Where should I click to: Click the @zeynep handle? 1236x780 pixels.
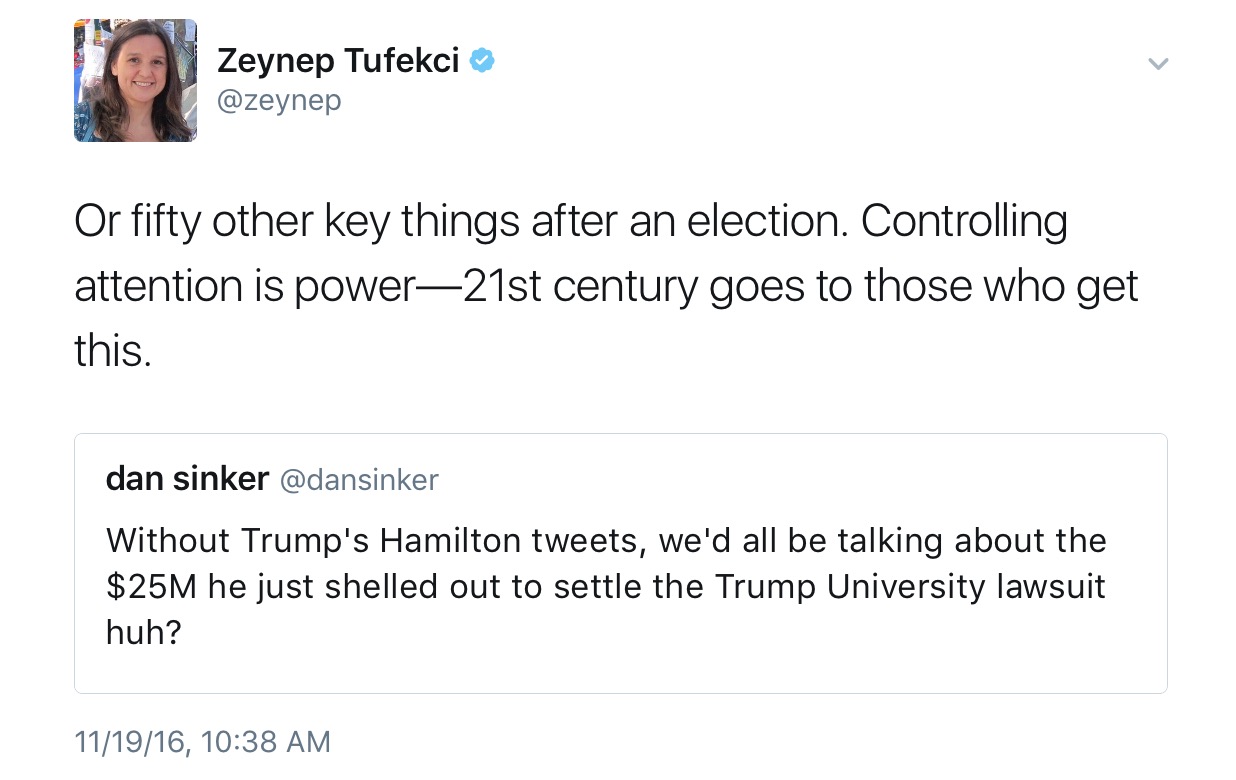coord(279,100)
